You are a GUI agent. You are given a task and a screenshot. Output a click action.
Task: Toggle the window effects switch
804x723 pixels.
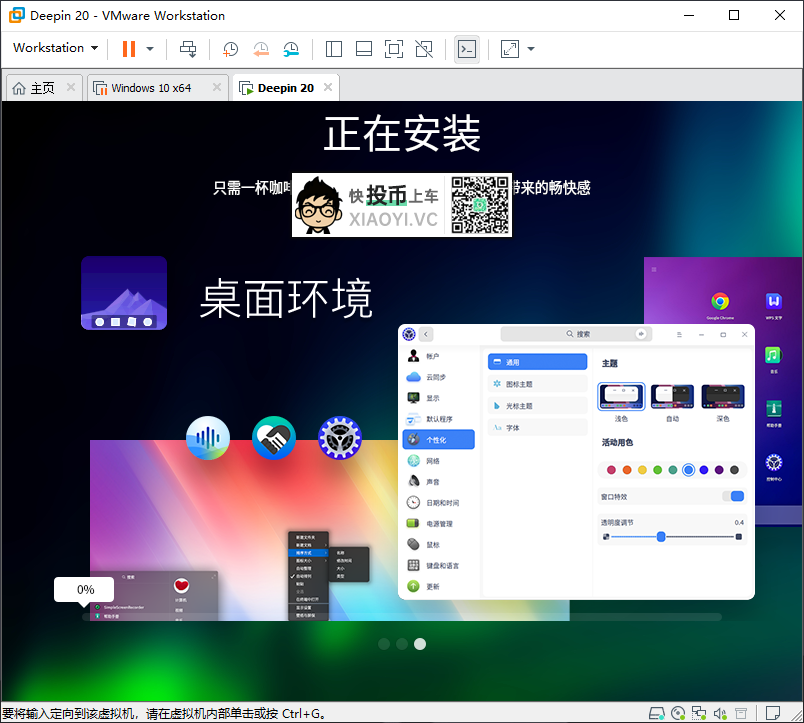coord(735,496)
